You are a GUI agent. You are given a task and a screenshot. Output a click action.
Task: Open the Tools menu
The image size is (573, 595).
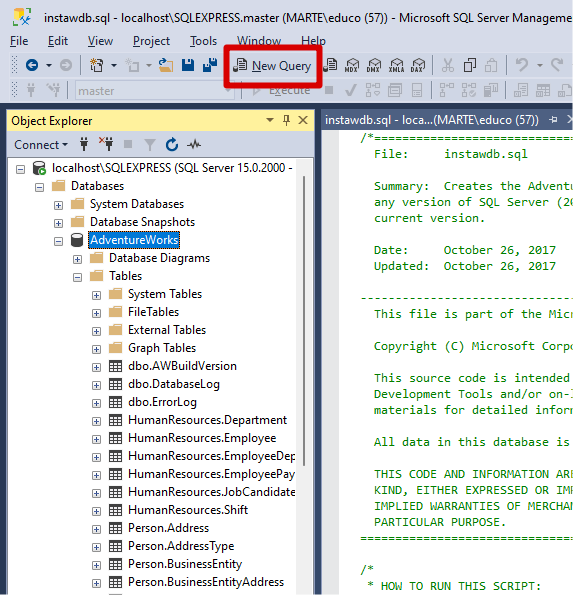(x=203, y=41)
